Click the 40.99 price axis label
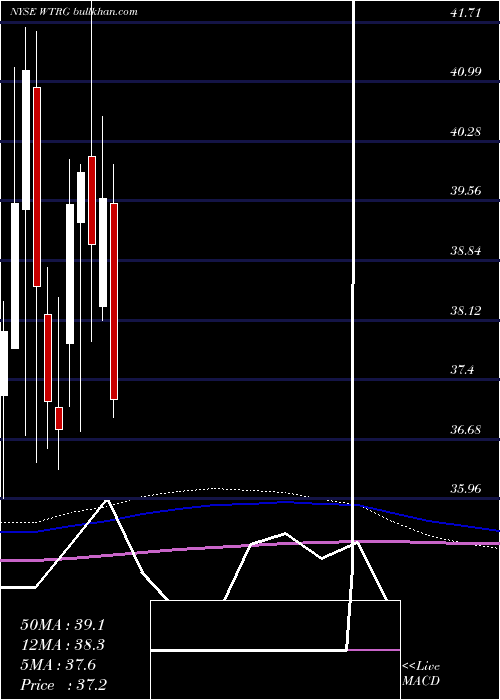500x700 pixels. [466, 71]
